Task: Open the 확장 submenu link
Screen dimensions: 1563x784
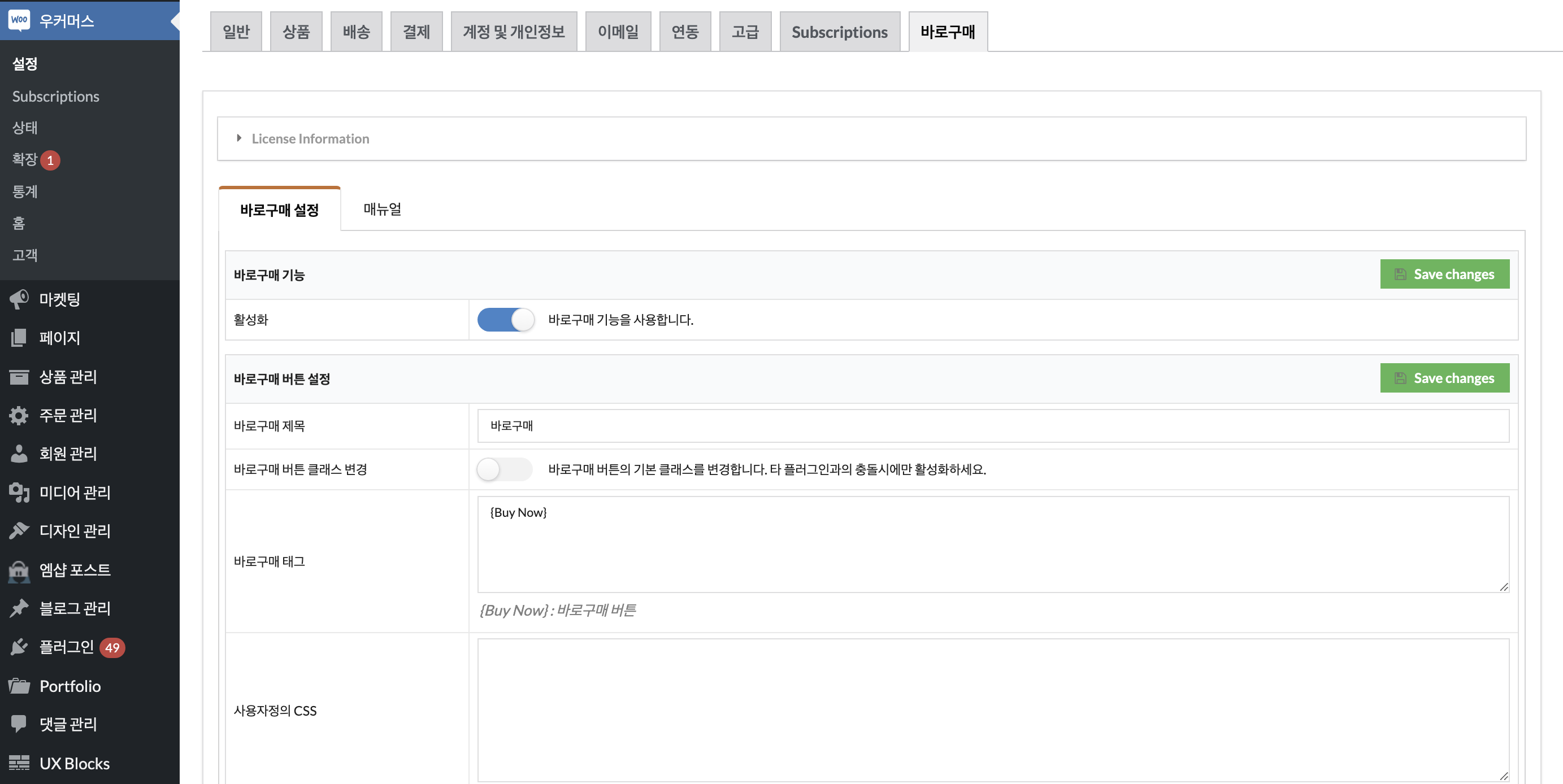Action: [25, 159]
